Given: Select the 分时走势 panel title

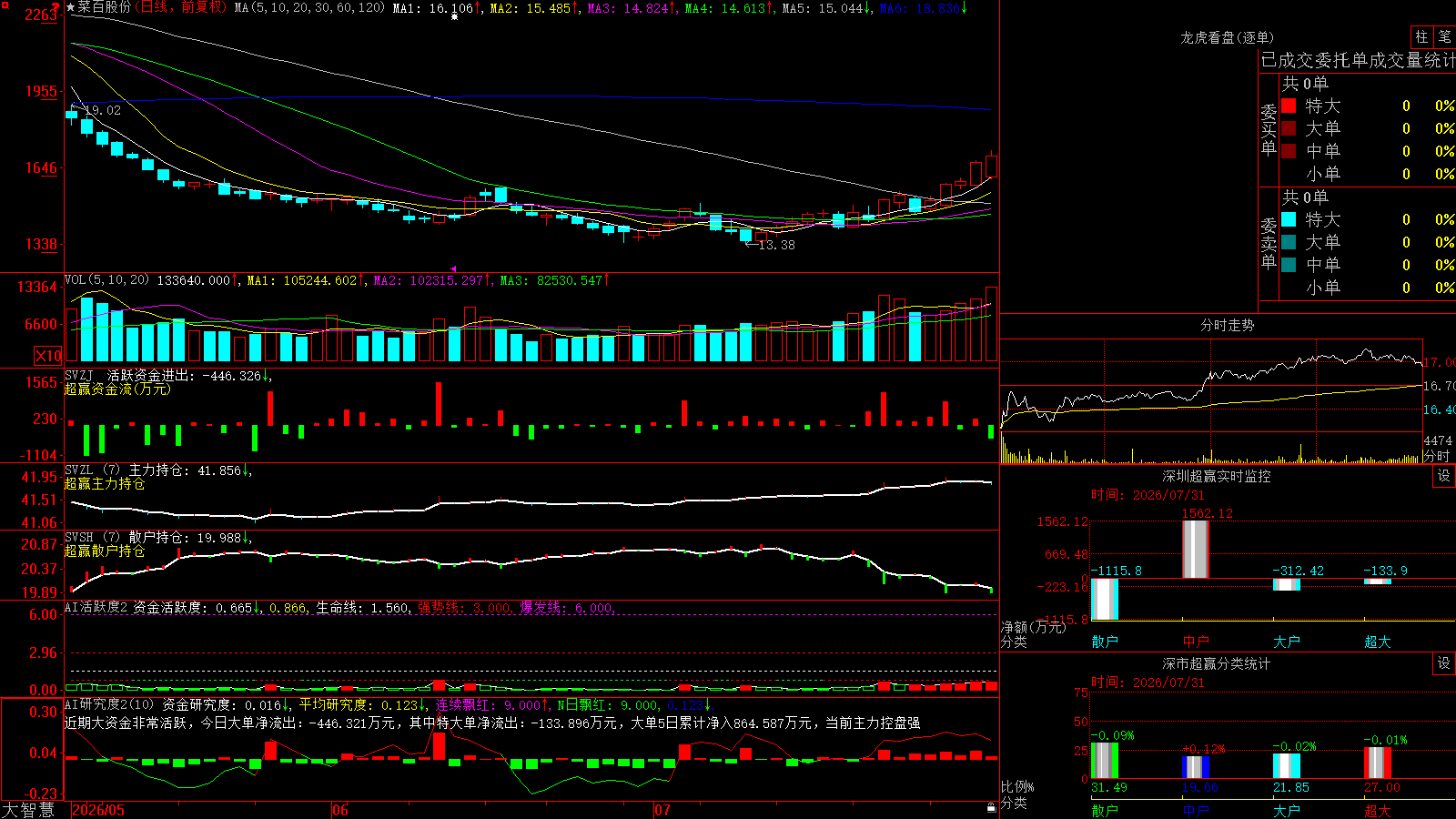Looking at the screenshot, I should pyautogui.click(x=1228, y=325).
